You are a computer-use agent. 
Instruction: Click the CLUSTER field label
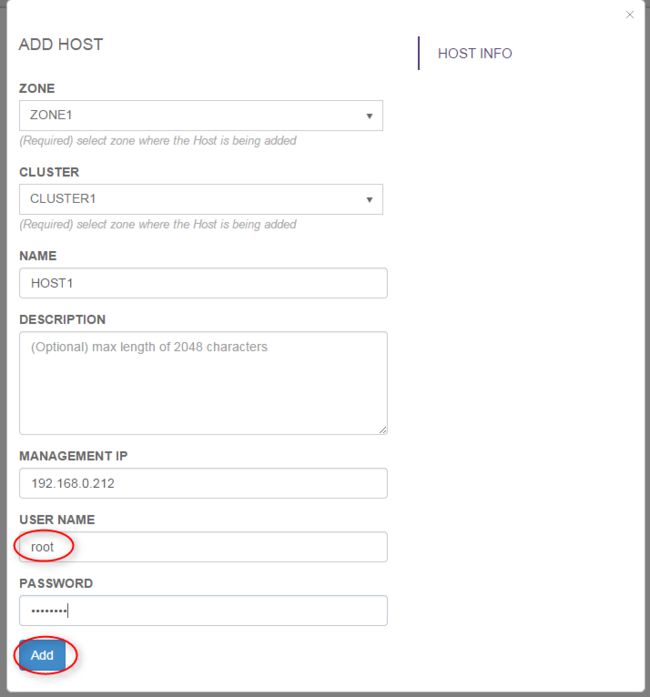click(x=49, y=172)
